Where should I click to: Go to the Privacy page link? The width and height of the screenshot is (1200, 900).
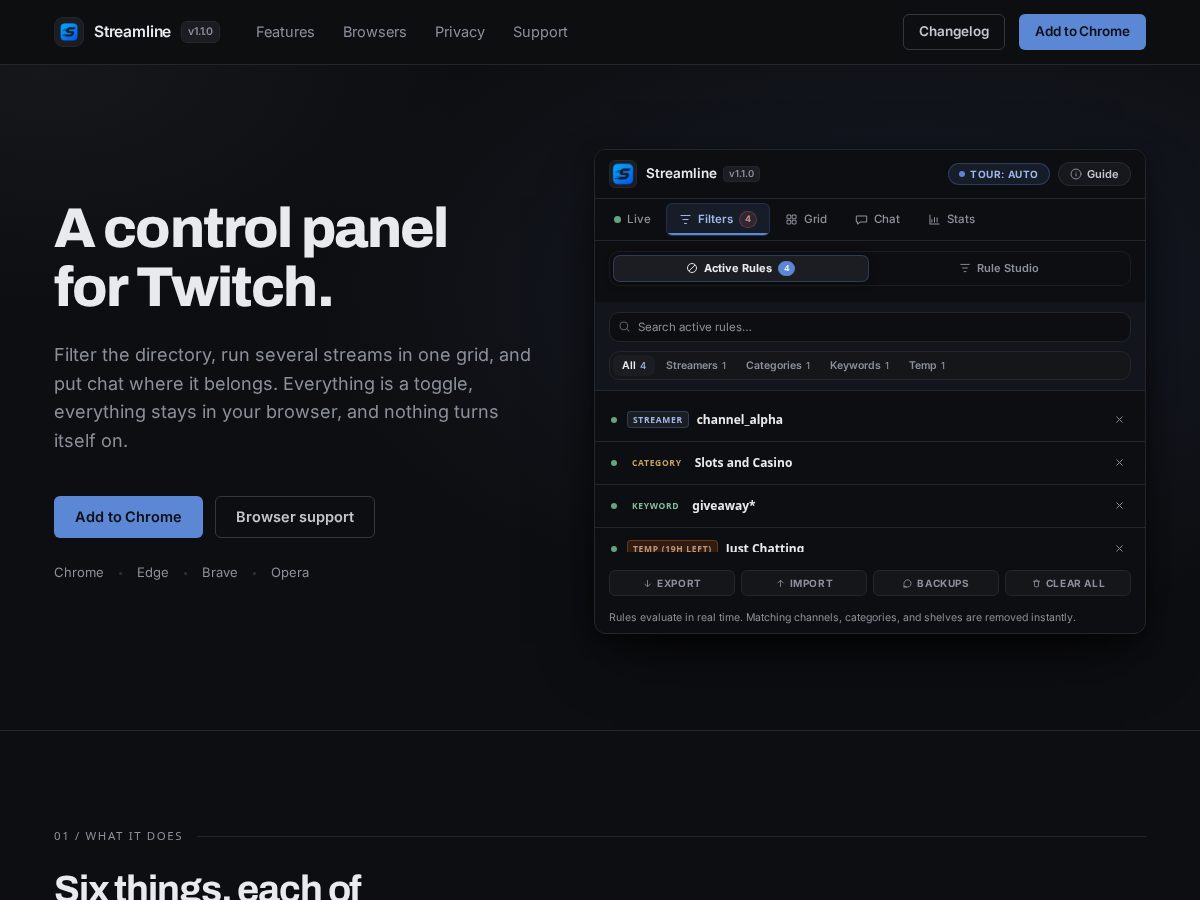(460, 32)
